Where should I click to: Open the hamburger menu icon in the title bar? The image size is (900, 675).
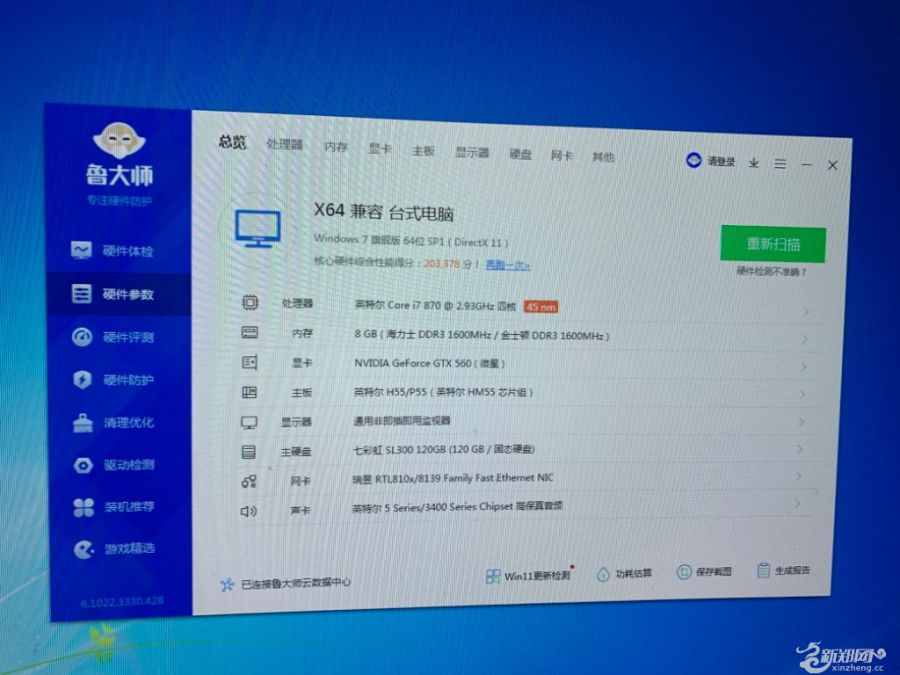[780, 164]
